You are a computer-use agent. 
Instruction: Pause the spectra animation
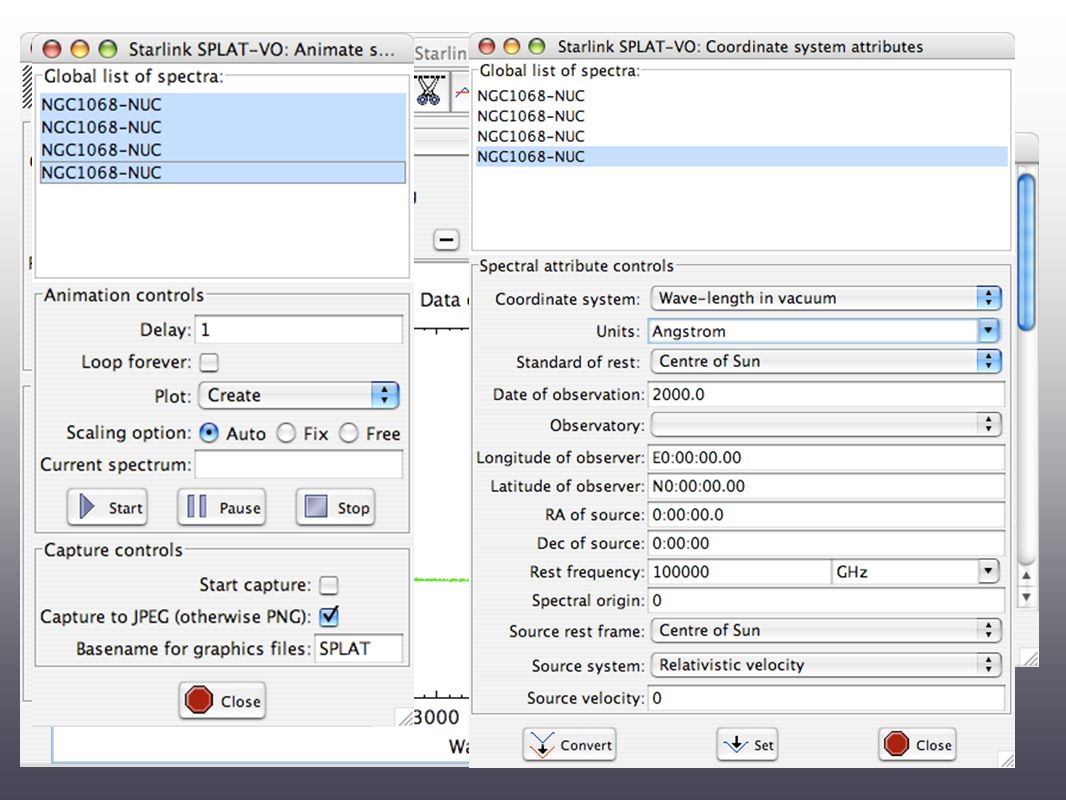pos(222,507)
